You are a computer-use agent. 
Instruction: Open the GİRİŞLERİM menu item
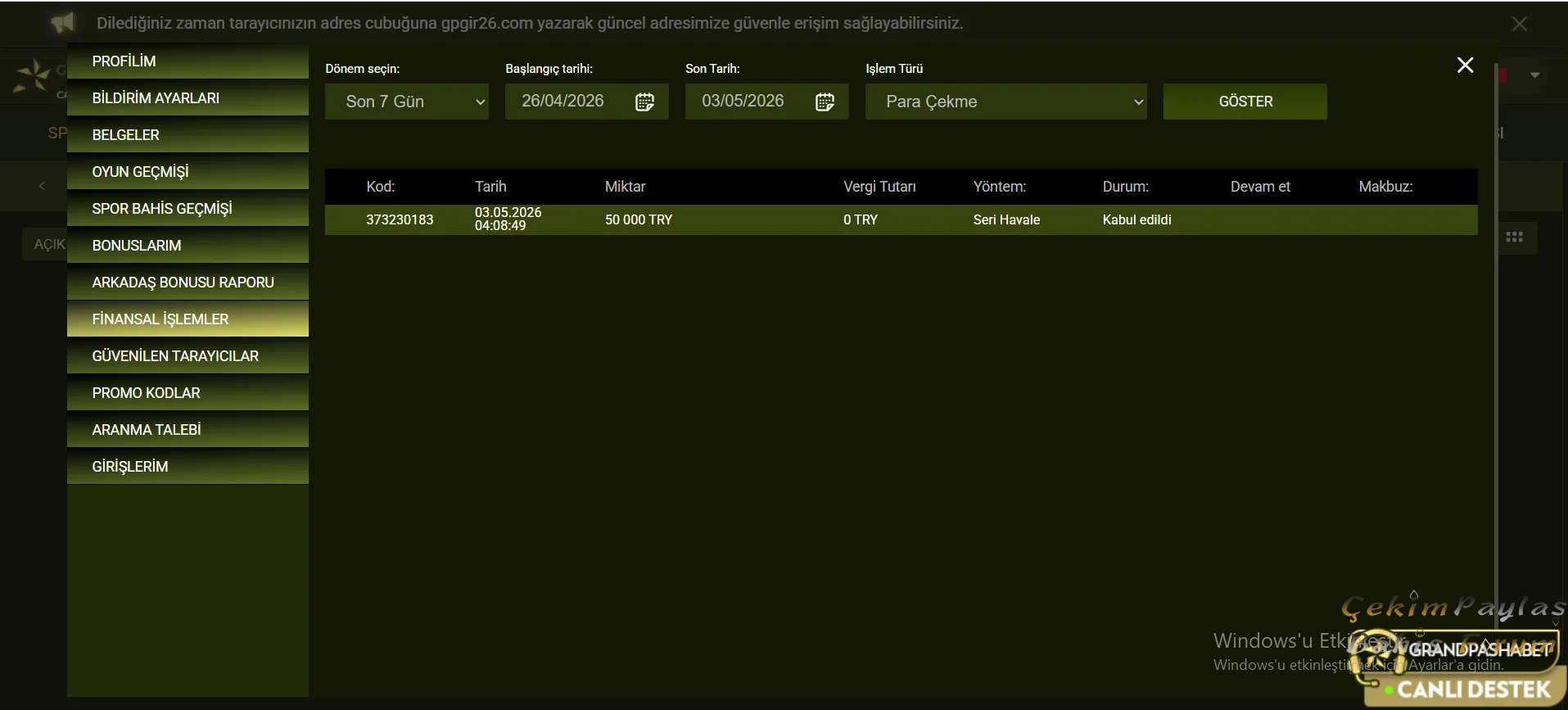[x=188, y=467]
